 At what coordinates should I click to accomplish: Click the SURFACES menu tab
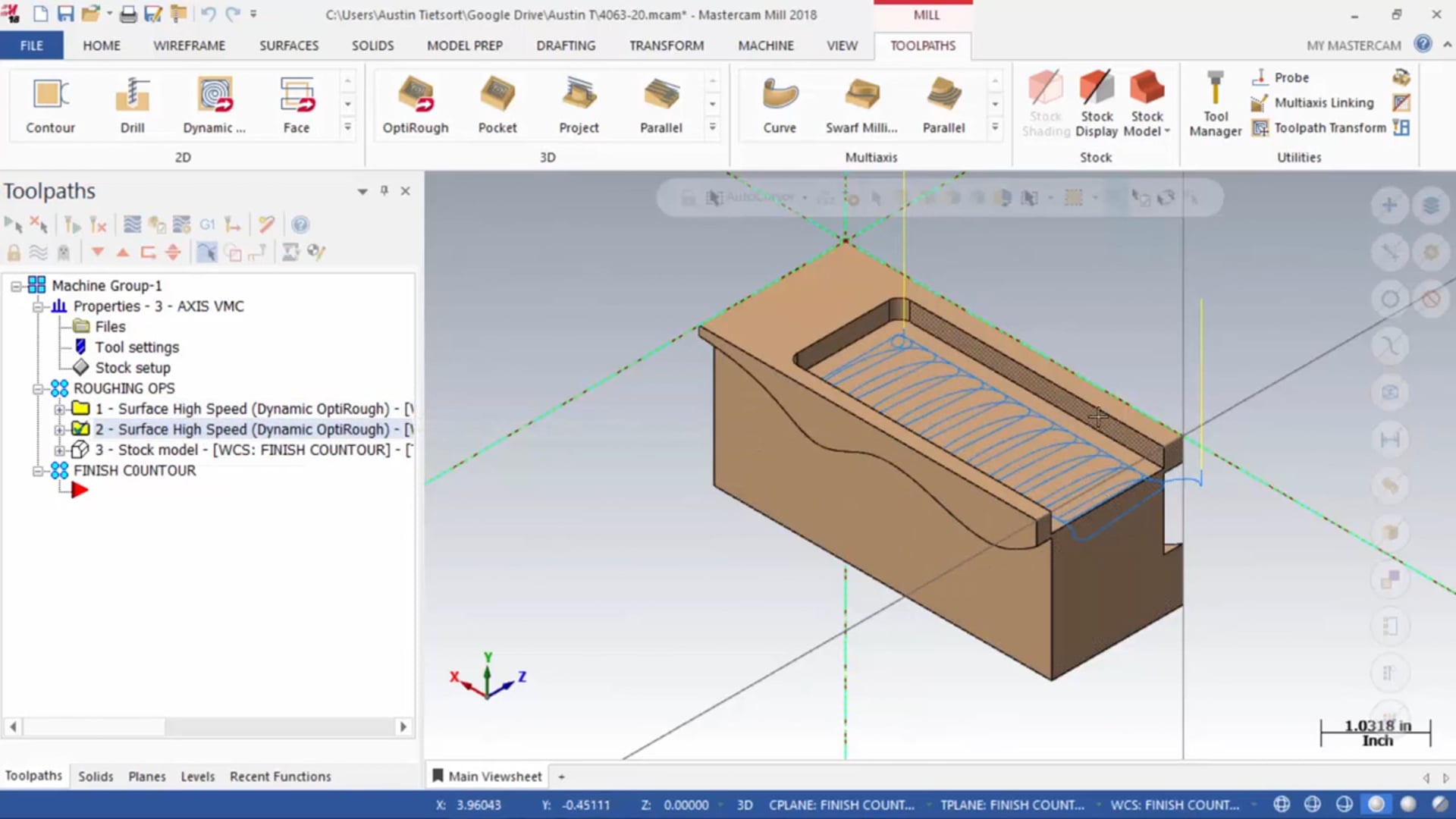pyautogui.click(x=288, y=45)
